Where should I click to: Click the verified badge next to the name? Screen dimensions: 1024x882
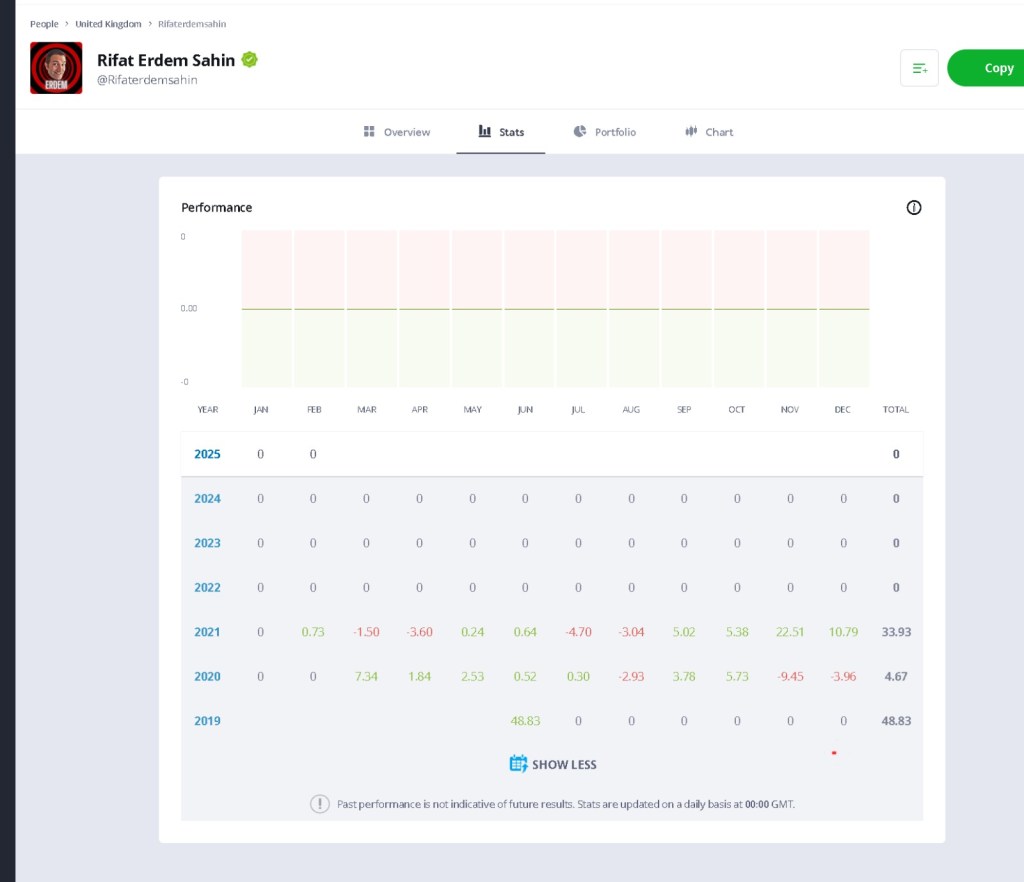click(249, 59)
